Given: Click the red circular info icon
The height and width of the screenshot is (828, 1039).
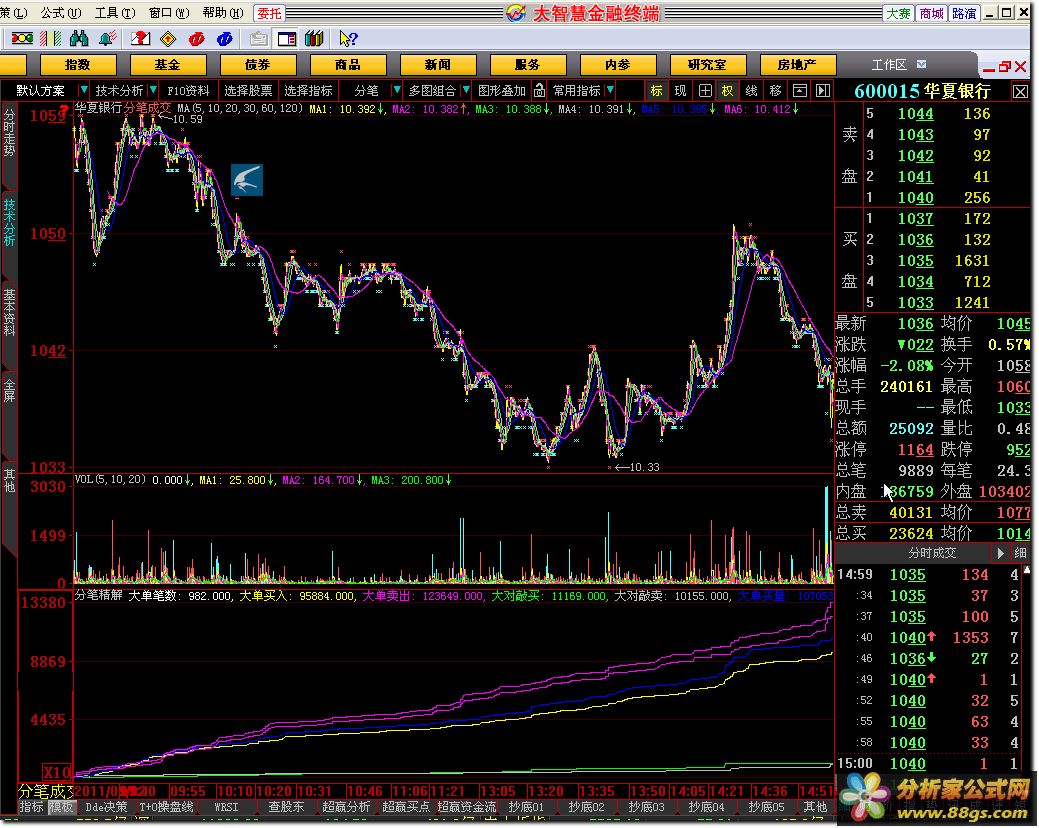Looking at the screenshot, I should [197, 39].
